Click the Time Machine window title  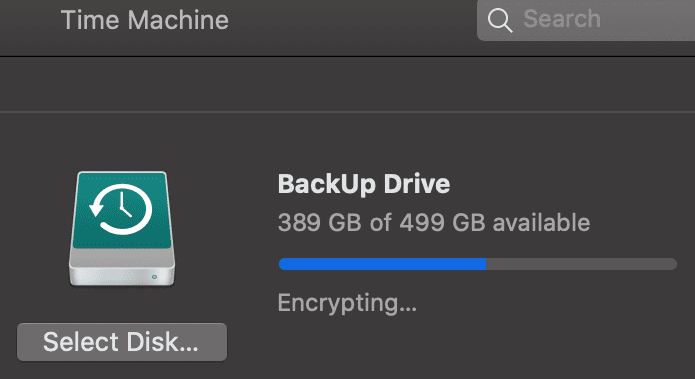(x=144, y=20)
